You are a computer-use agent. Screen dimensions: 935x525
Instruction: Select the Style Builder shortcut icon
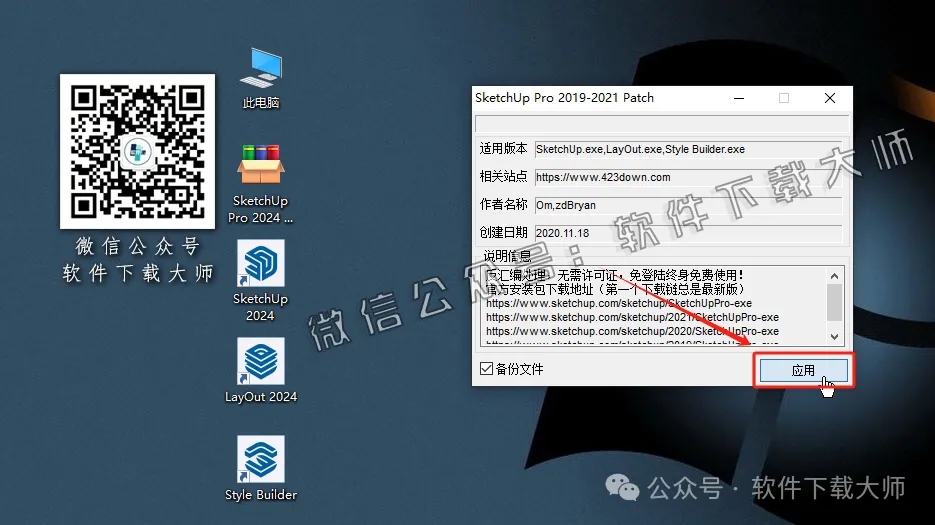pyautogui.click(x=261, y=468)
